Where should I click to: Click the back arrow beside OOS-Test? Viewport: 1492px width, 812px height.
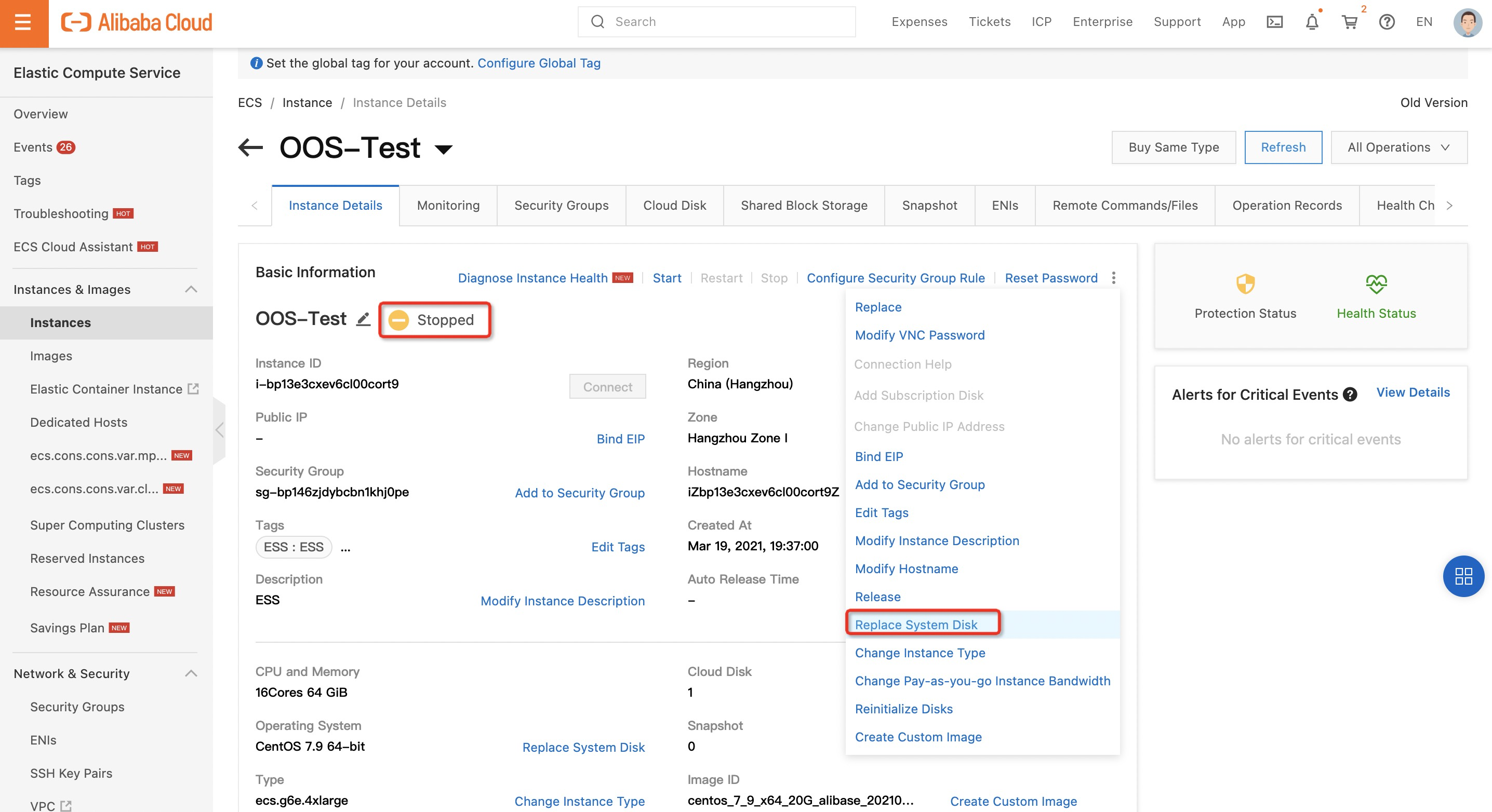tap(250, 147)
